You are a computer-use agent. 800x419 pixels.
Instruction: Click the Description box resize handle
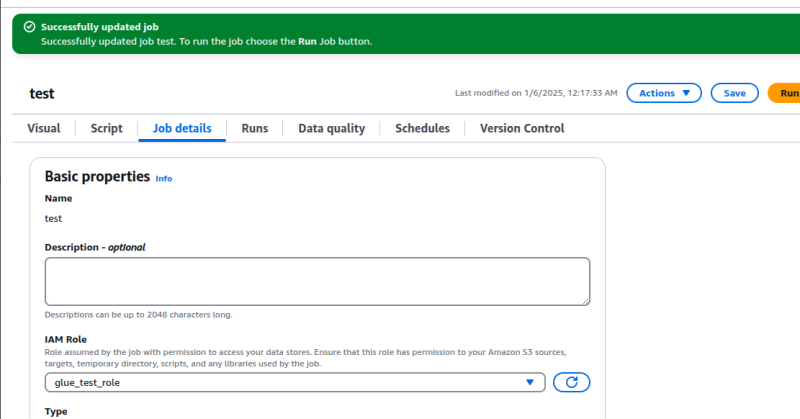(585, 300)
